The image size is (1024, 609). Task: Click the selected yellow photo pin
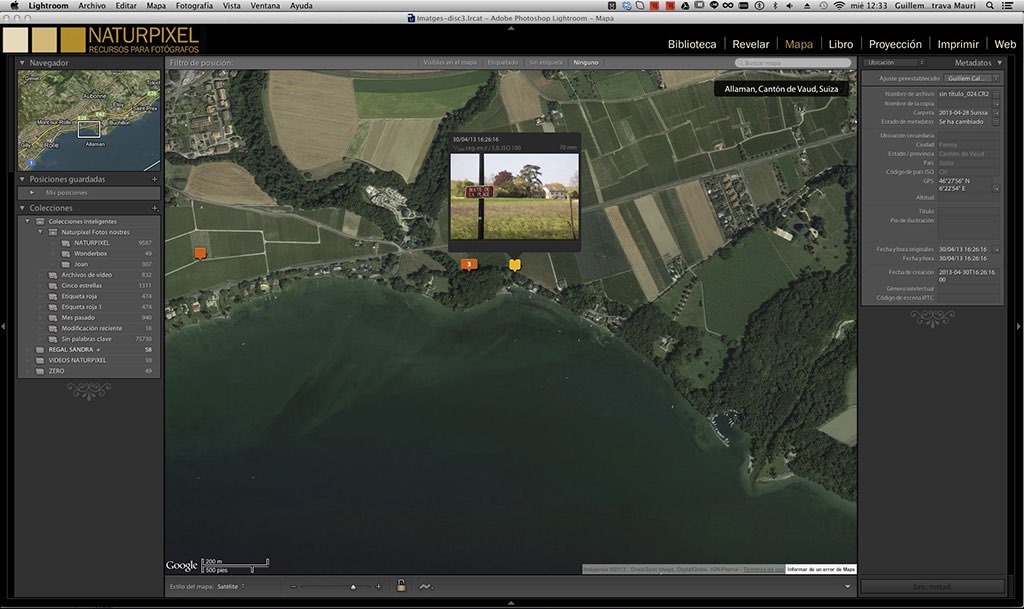coord(515,264)
